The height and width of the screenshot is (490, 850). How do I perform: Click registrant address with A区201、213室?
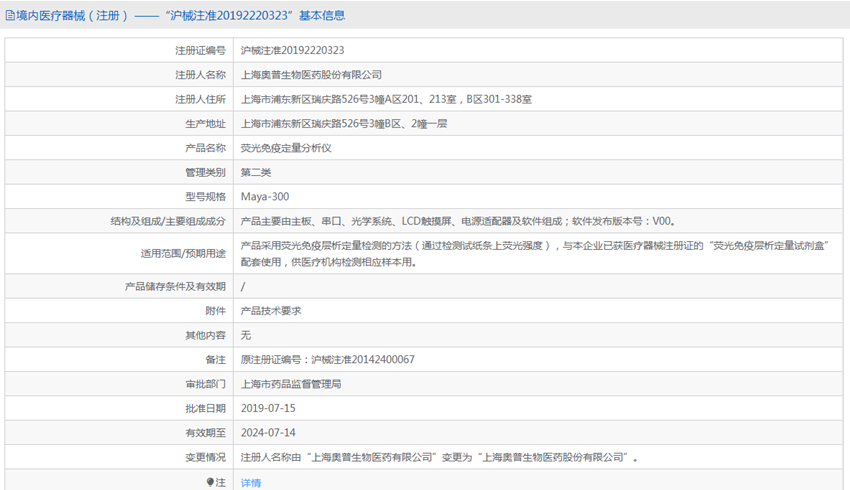(386, 99)
